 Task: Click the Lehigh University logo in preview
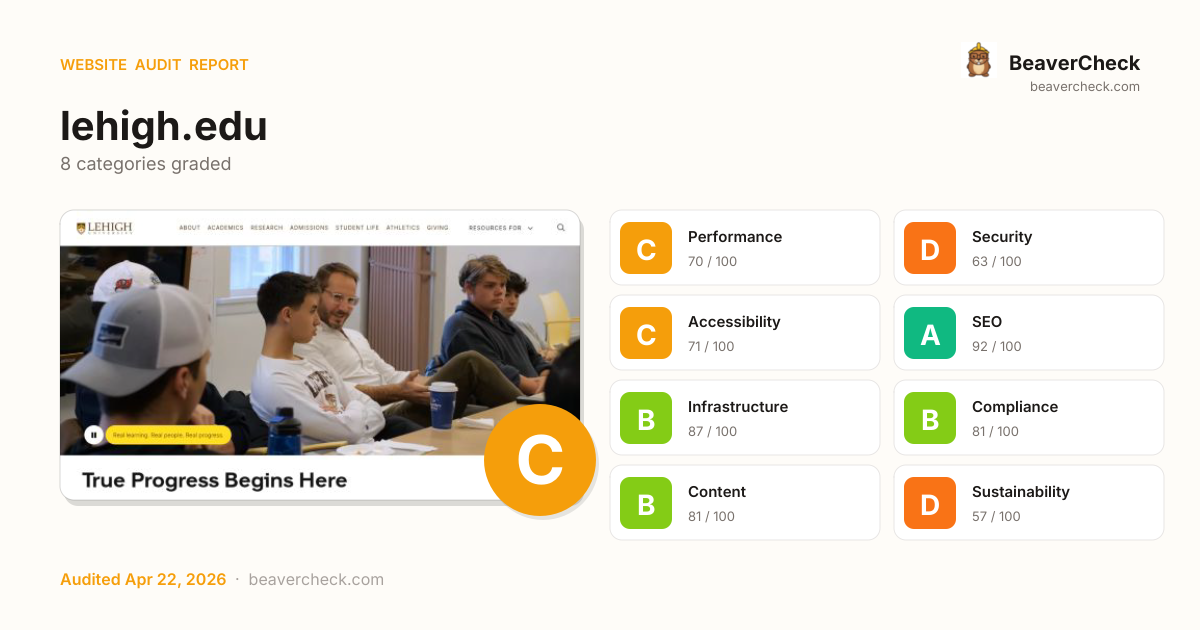pos(104,228)
